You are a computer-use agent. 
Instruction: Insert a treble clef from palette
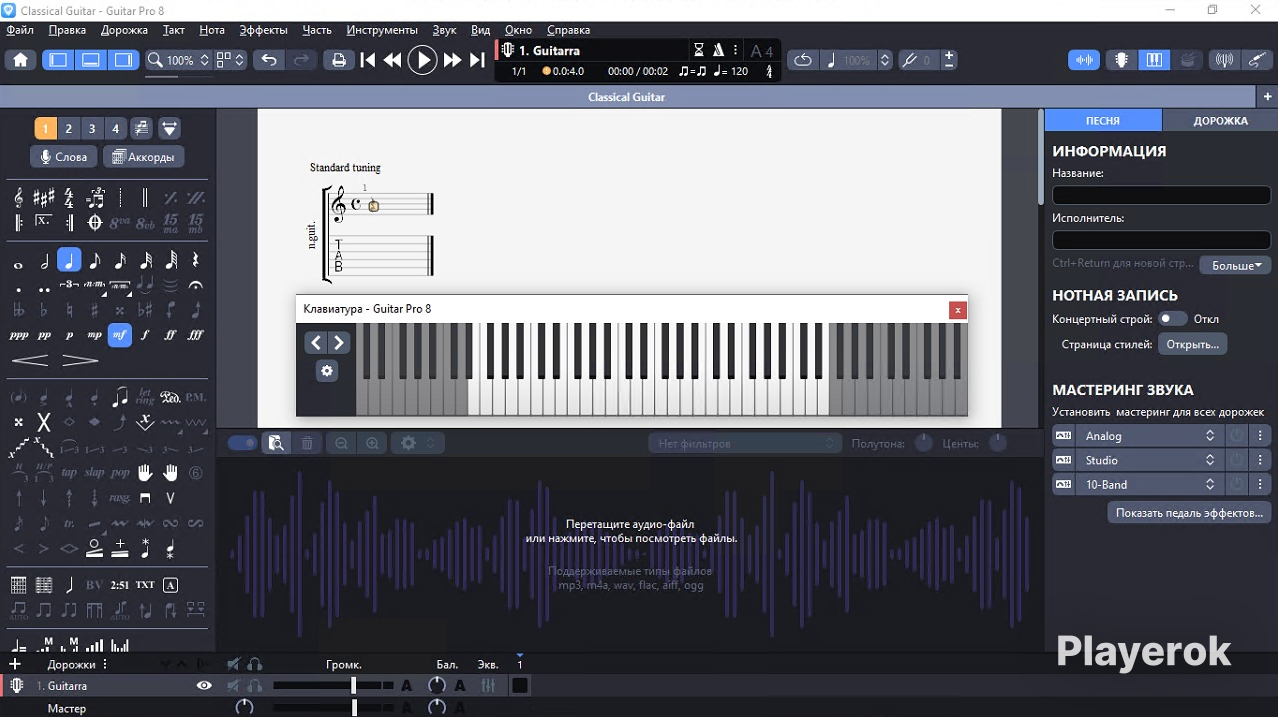[x=19, y=197]
